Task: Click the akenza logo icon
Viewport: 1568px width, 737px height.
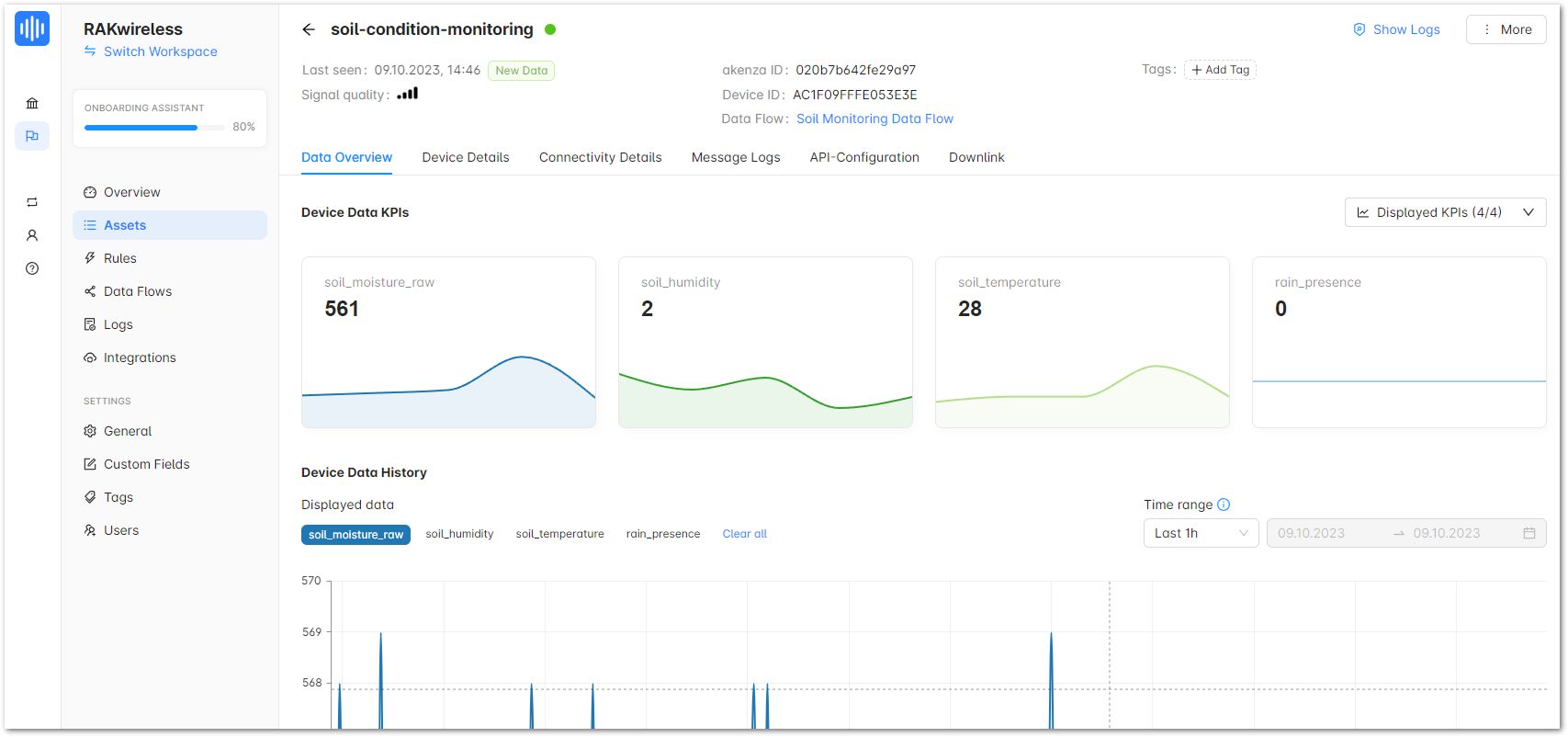Action: click(32, 28)
